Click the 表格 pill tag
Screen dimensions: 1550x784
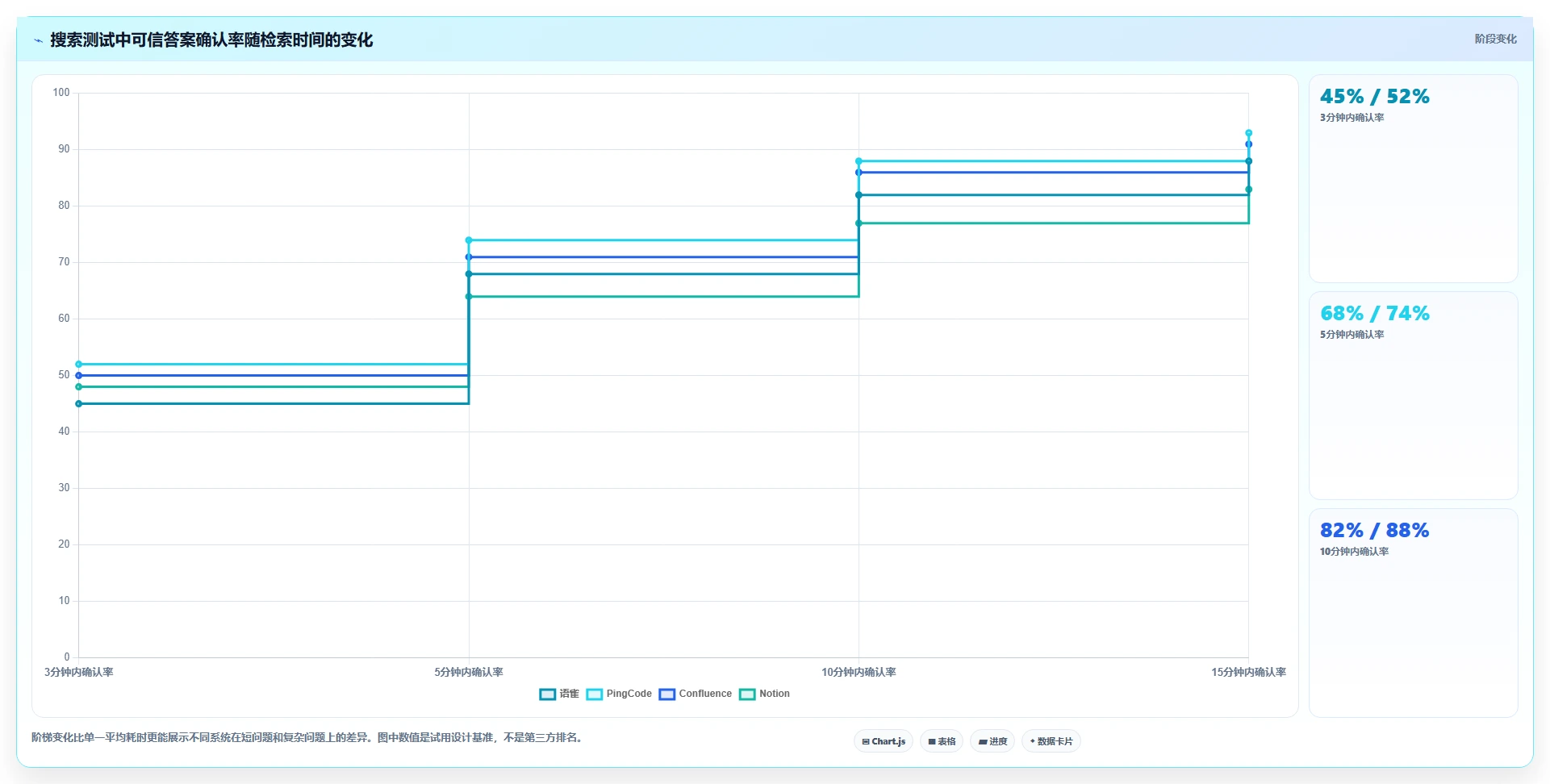click(942, 741)
